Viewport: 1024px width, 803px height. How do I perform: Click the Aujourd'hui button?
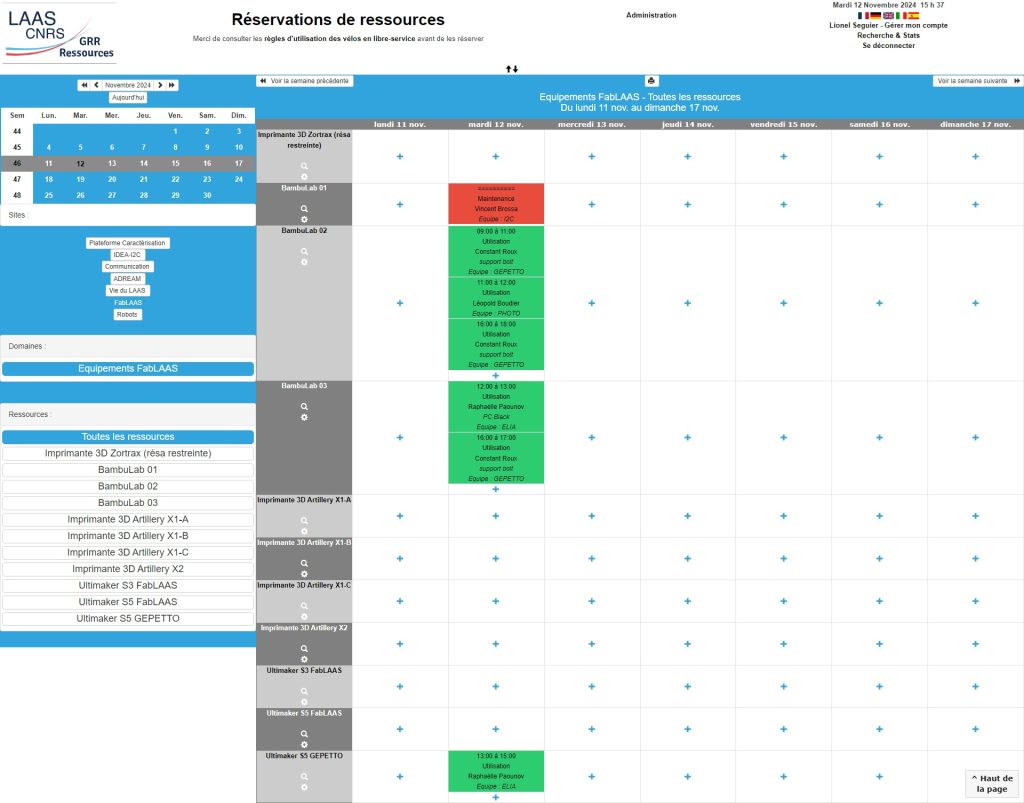128,97
